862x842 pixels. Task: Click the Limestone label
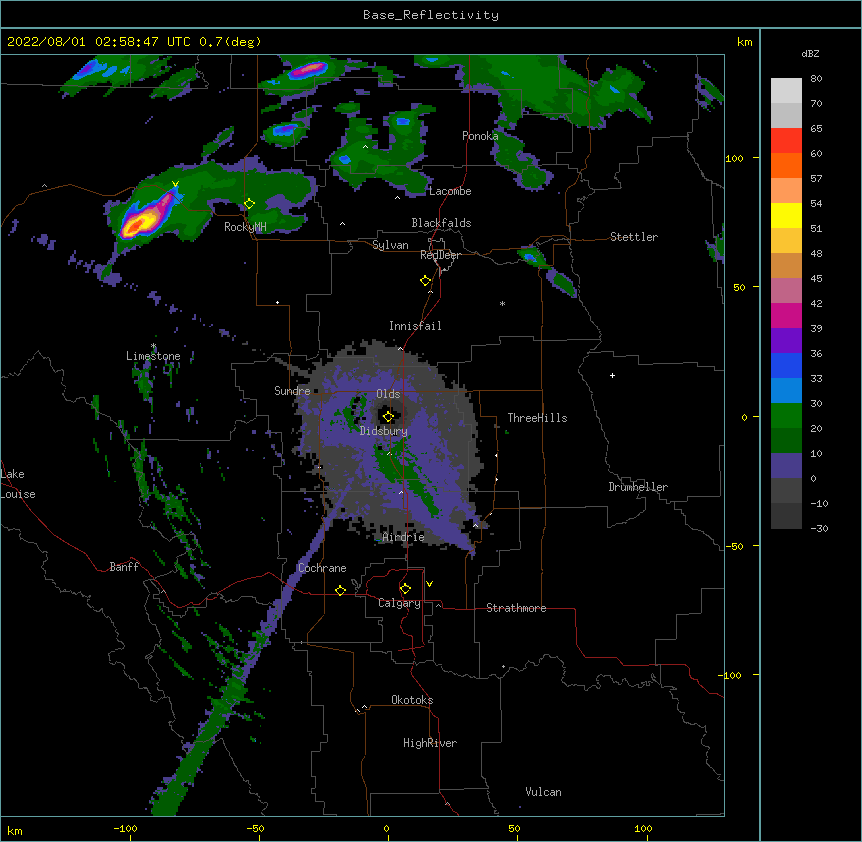tap(153, 356)
